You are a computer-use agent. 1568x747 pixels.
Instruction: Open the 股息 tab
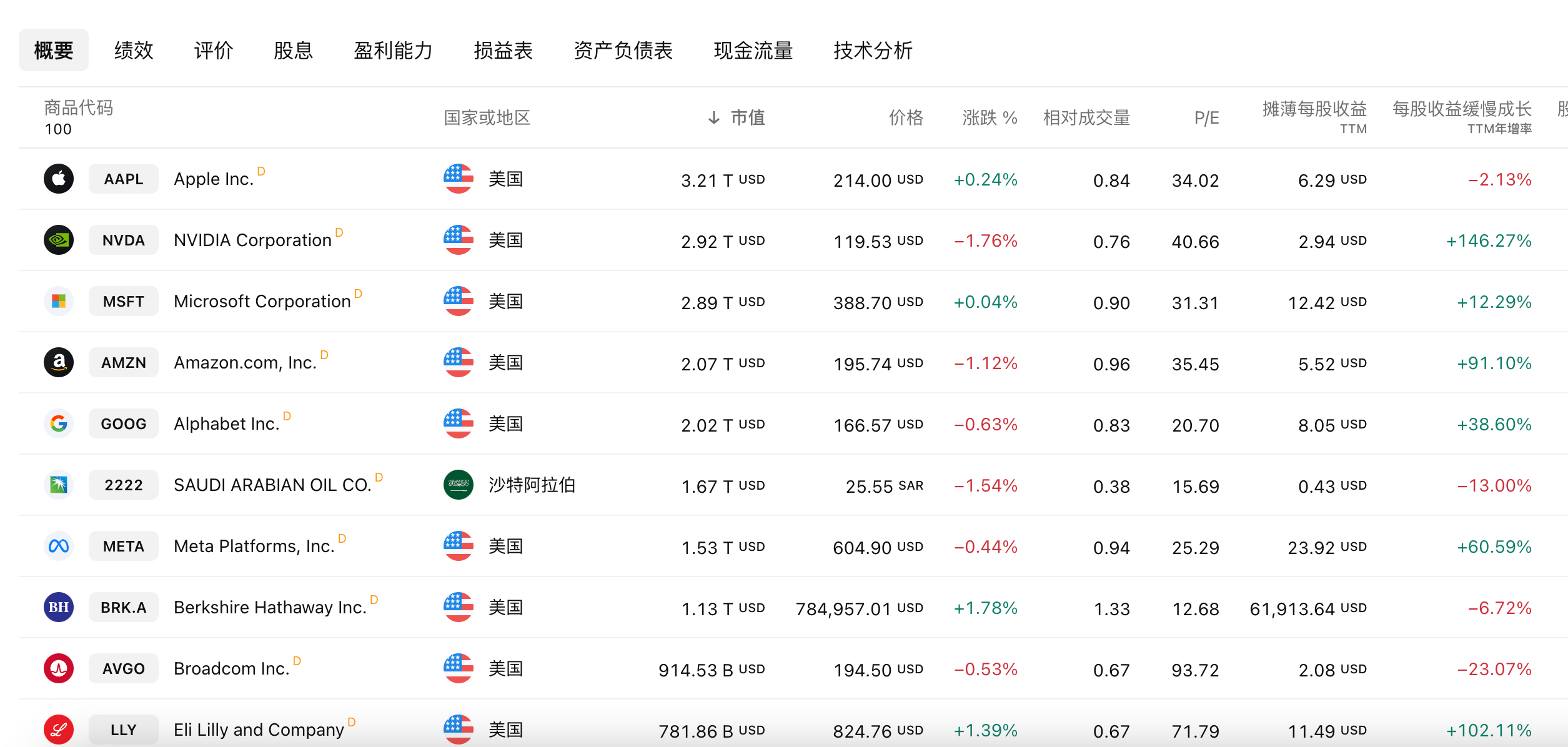tap(294, 51)
